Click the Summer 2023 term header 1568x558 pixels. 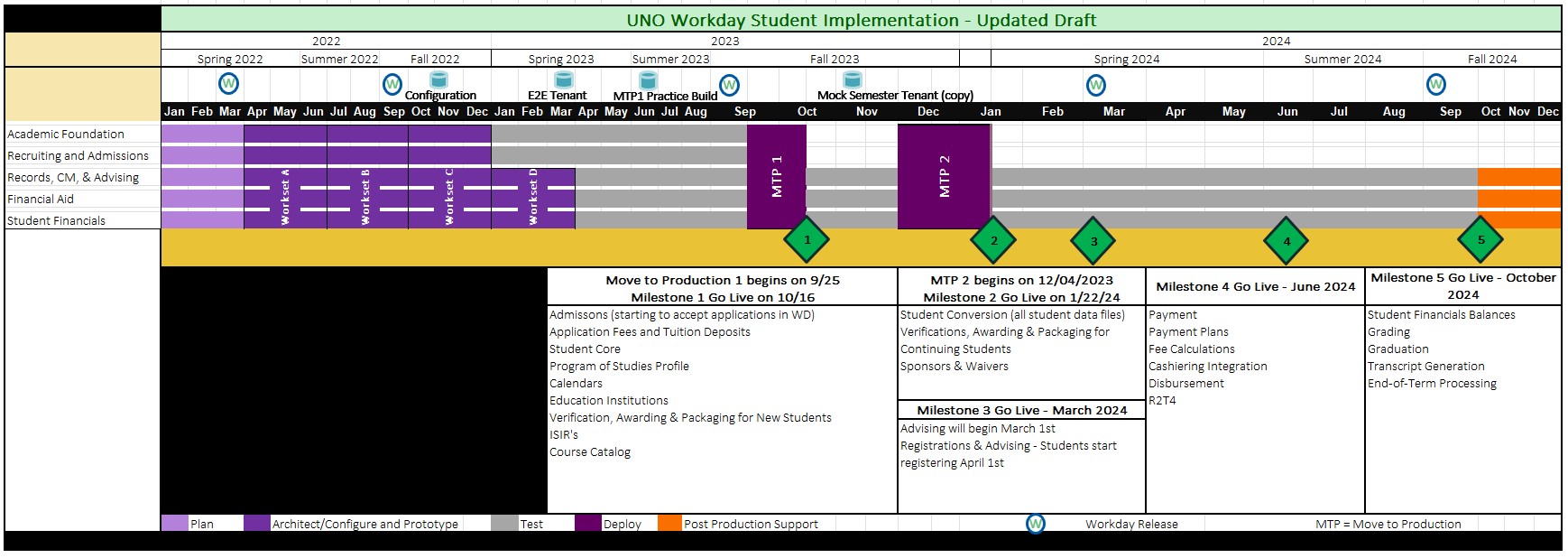(671, 59)
